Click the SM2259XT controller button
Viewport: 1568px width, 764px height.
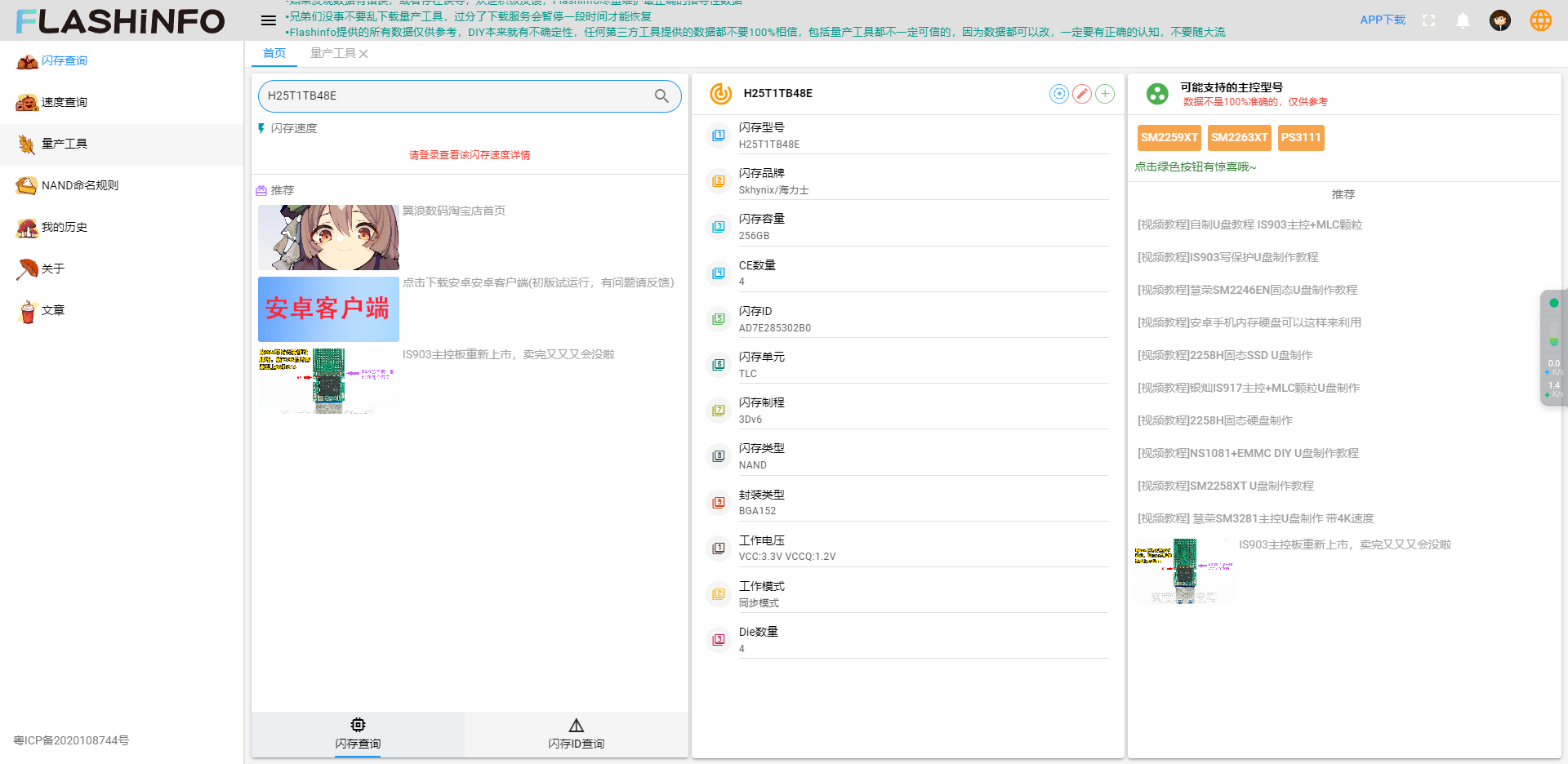point(1169,138)
